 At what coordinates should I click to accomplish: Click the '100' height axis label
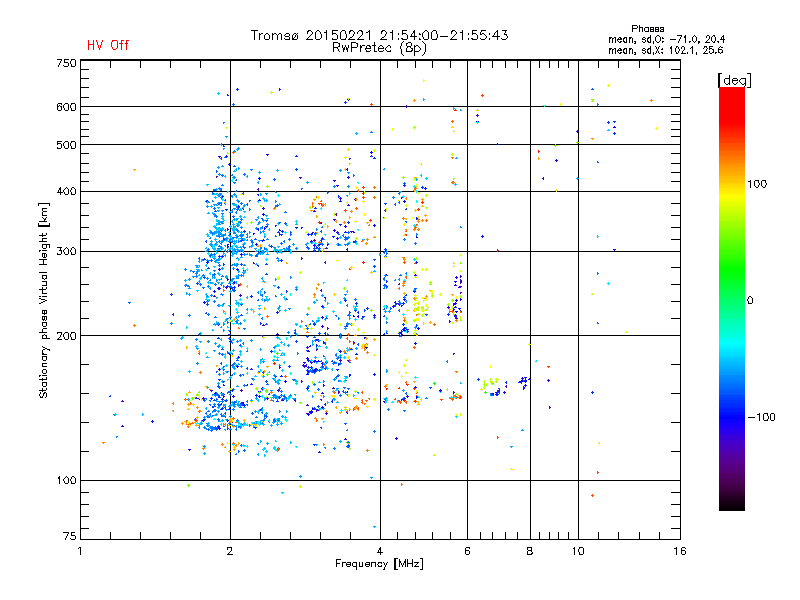point(66,480)
